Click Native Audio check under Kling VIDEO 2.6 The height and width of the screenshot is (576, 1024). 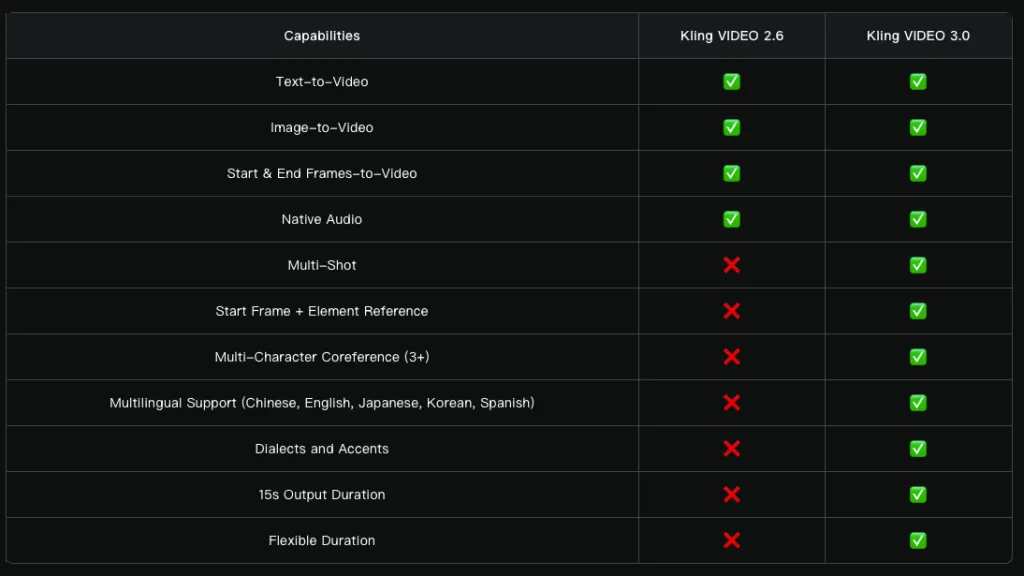point(731,219)
